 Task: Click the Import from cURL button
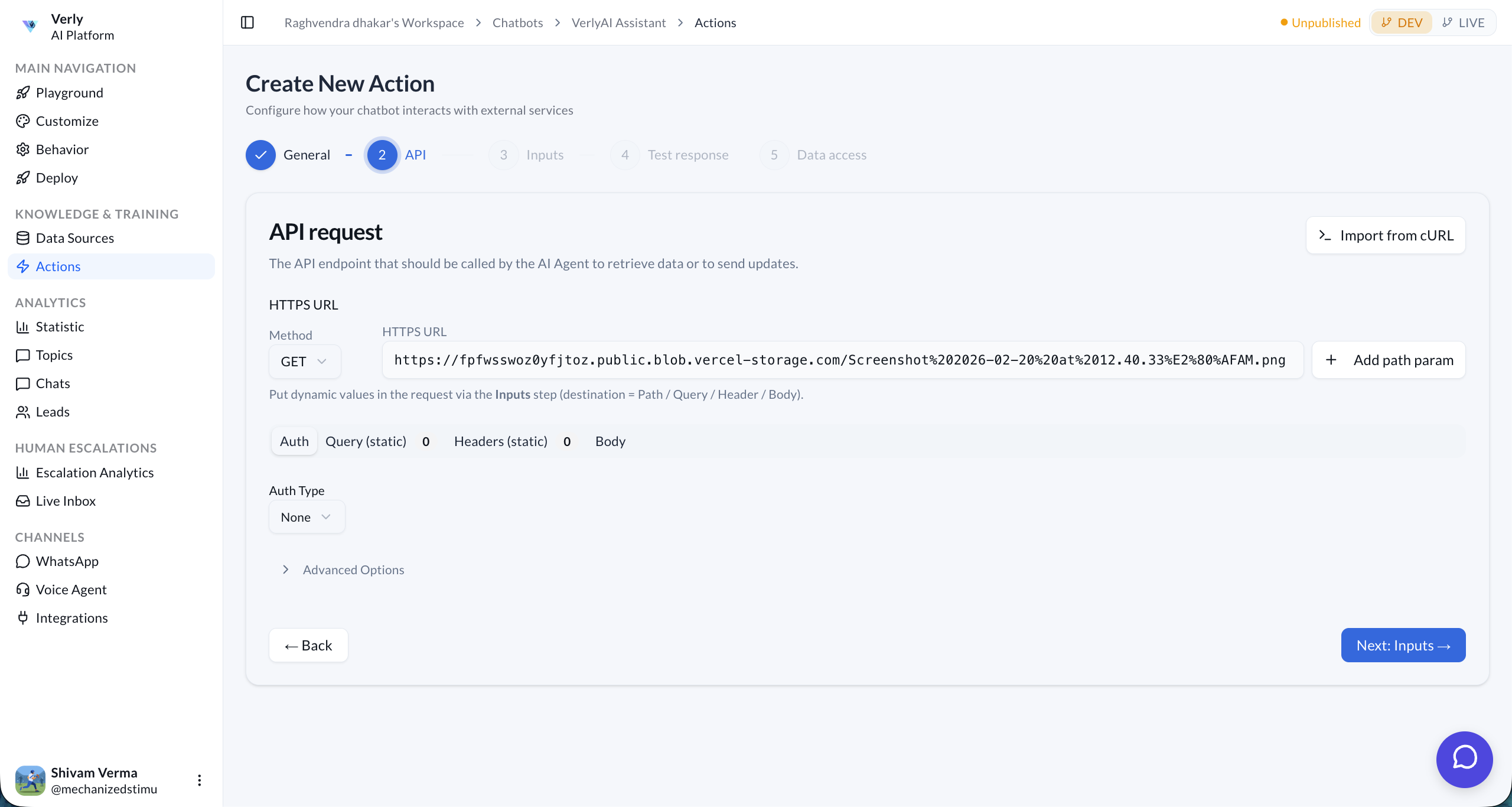point(1385,235)
